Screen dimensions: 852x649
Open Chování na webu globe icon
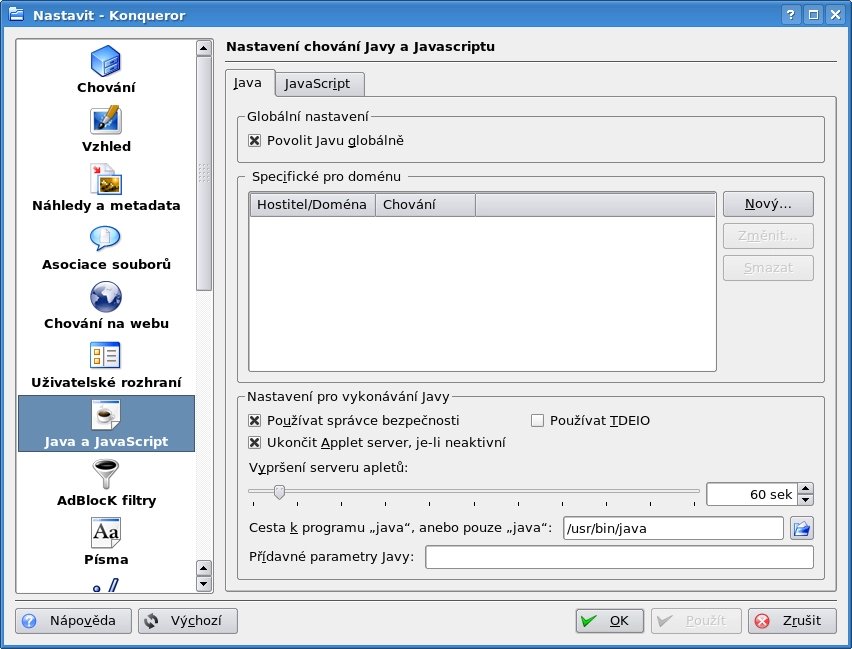(x=105, y=297)
